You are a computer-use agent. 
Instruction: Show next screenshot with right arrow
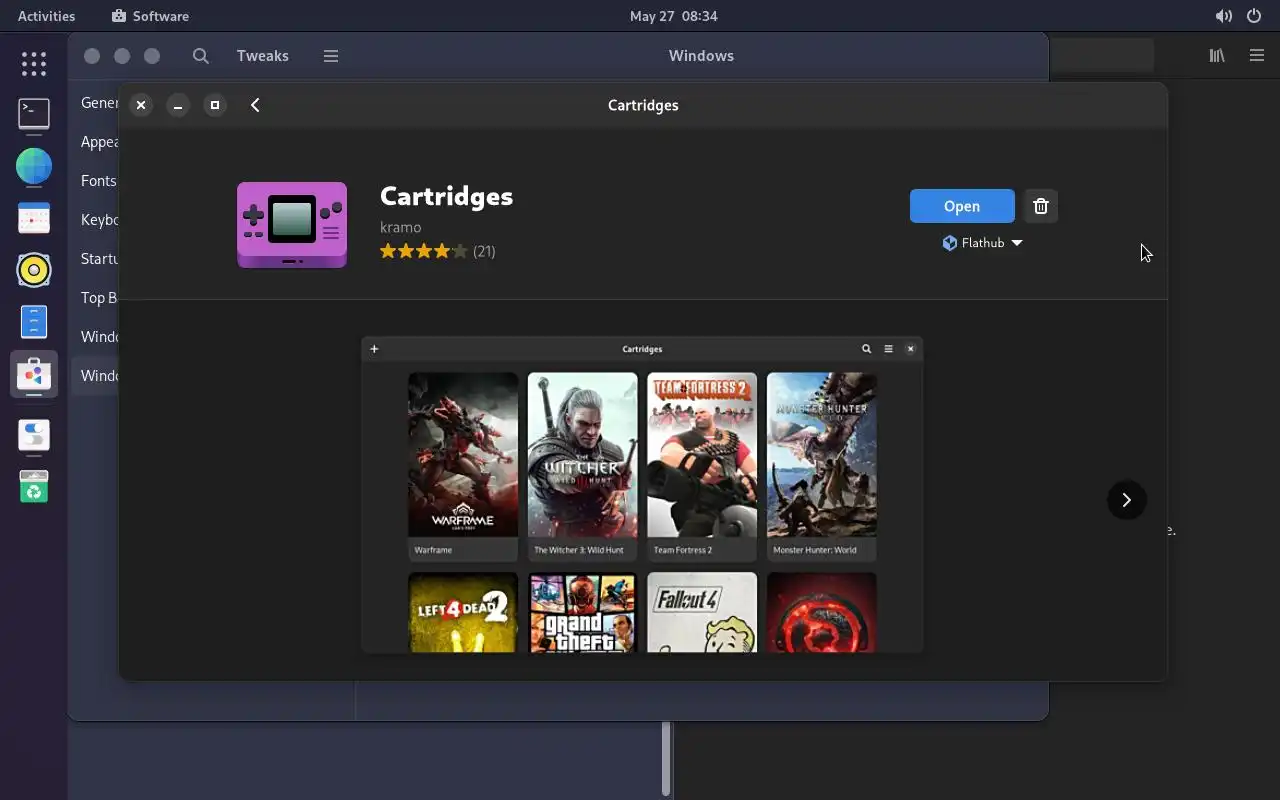point(1126,500)
